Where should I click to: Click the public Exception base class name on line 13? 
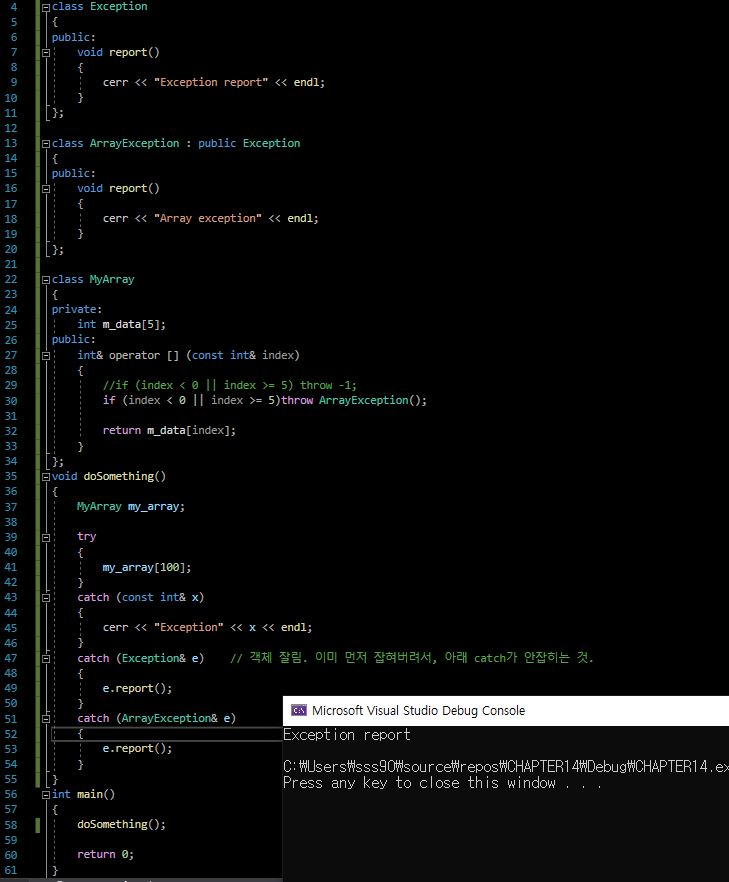[272, 143]
